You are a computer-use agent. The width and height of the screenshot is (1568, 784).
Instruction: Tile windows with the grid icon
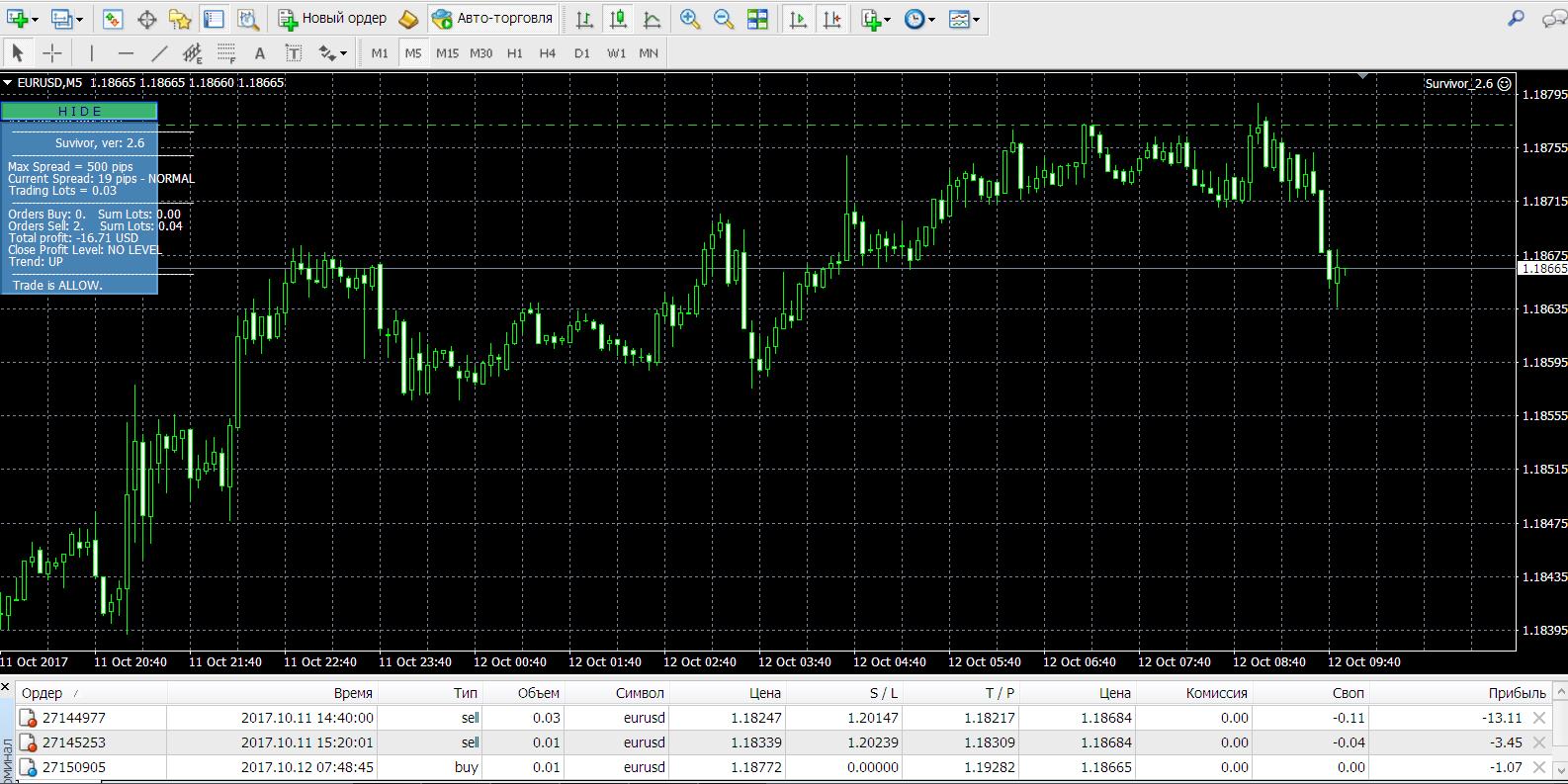click(x=757, y=18)
